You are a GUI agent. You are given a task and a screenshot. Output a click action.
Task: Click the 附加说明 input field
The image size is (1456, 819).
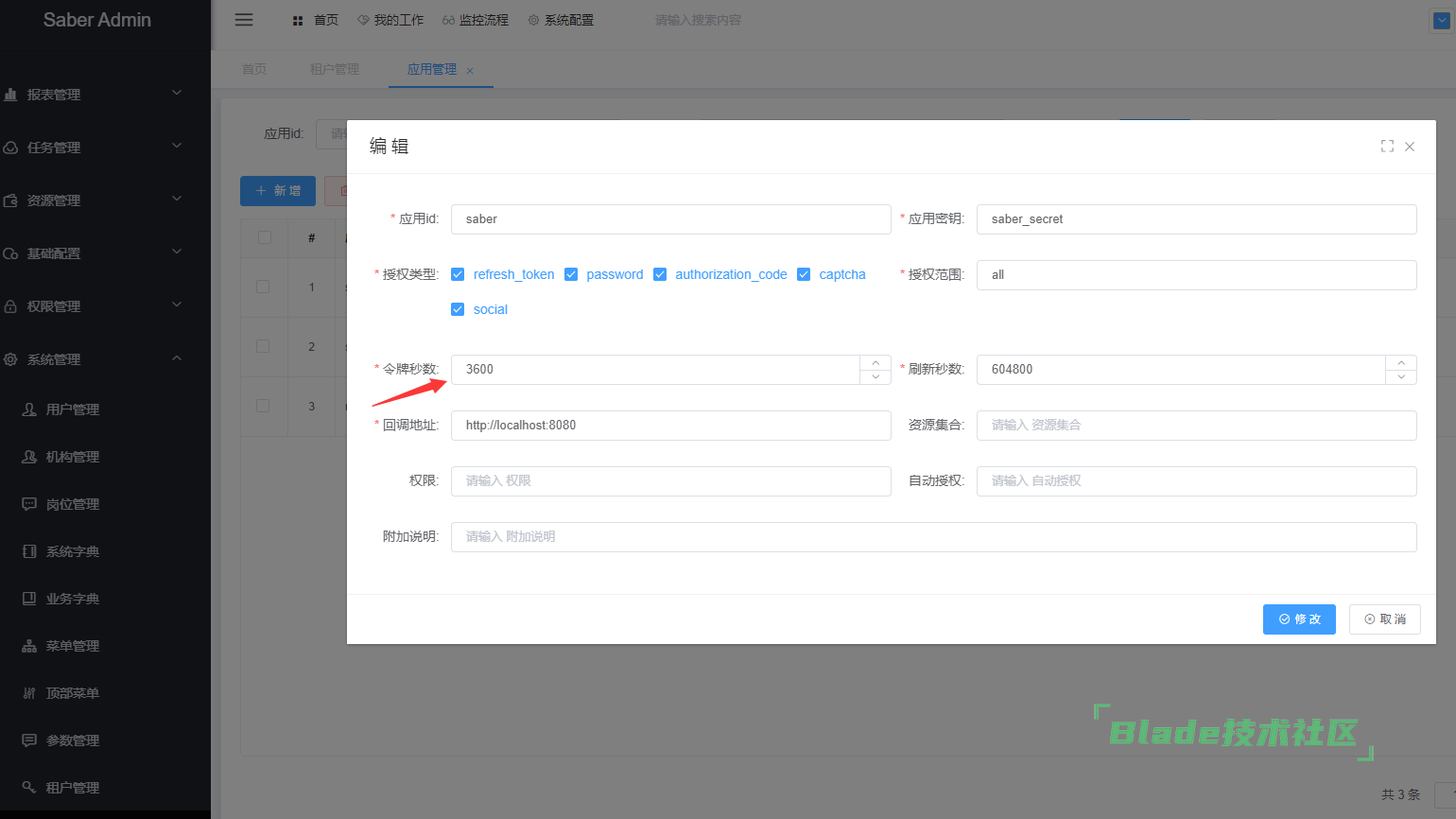click(934, 537)
